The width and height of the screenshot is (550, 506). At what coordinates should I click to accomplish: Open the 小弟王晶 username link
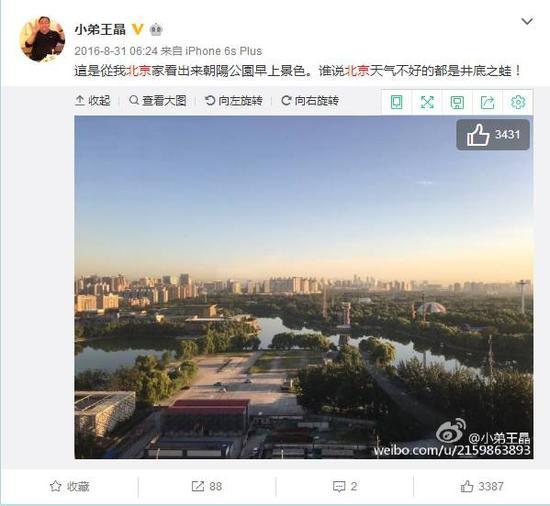100,29
